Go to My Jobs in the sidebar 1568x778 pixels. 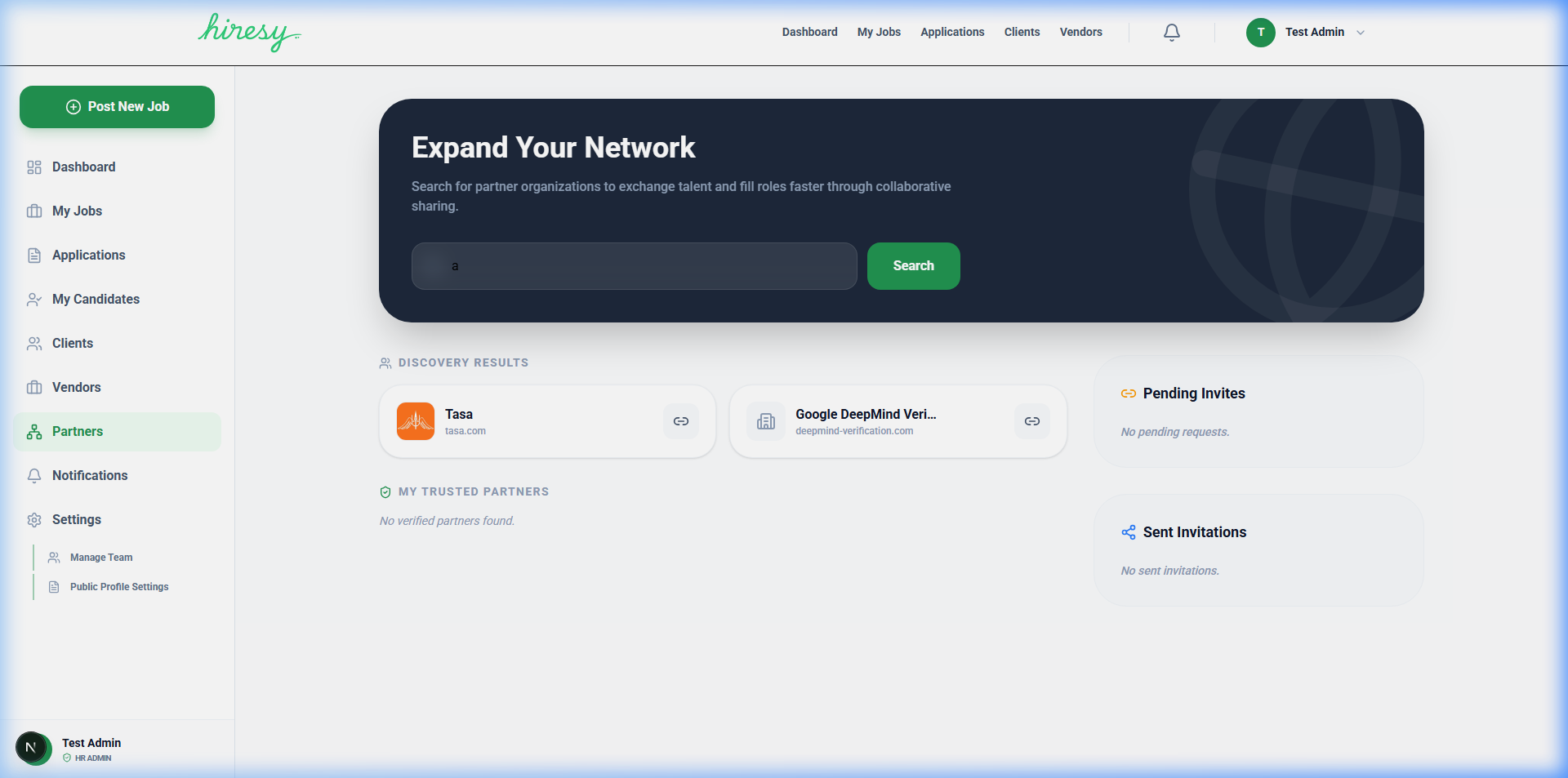point(77,211)
